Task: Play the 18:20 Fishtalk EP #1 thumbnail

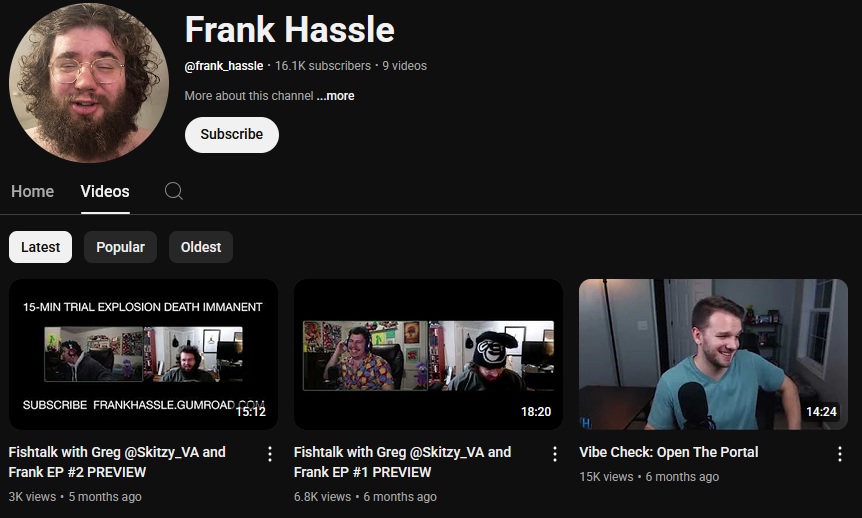Action: (428, 354)
